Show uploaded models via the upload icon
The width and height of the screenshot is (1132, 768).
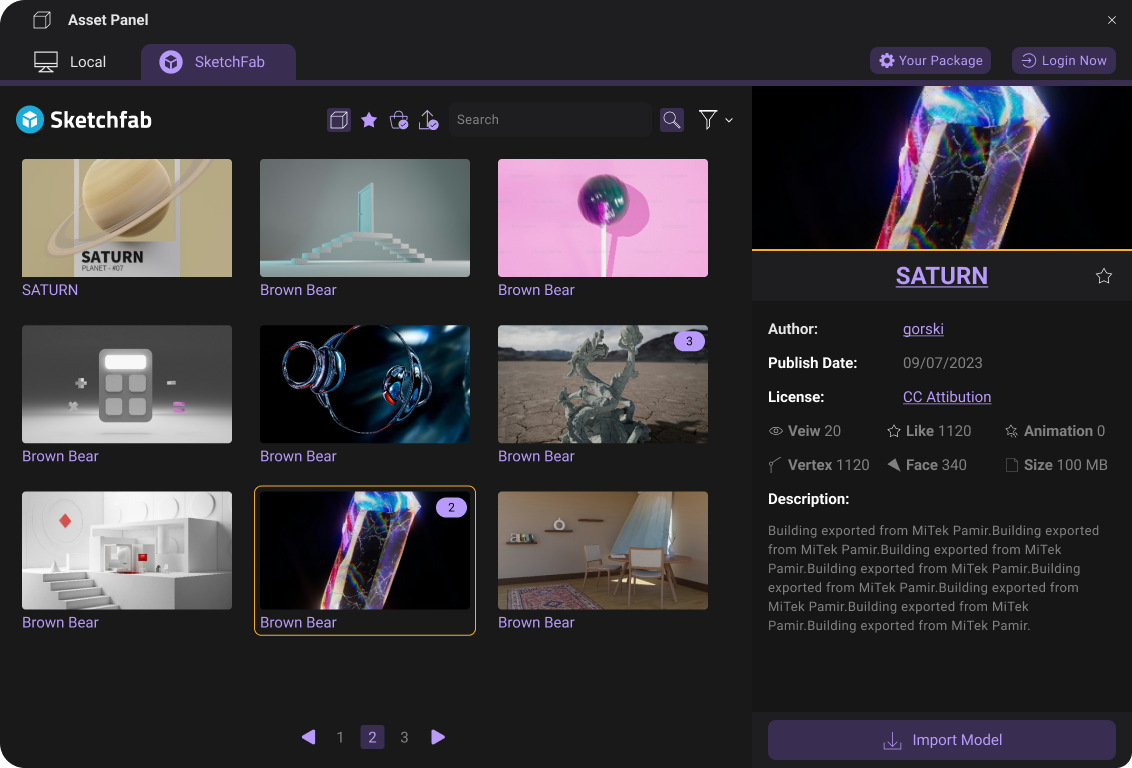tap(429, 120)
